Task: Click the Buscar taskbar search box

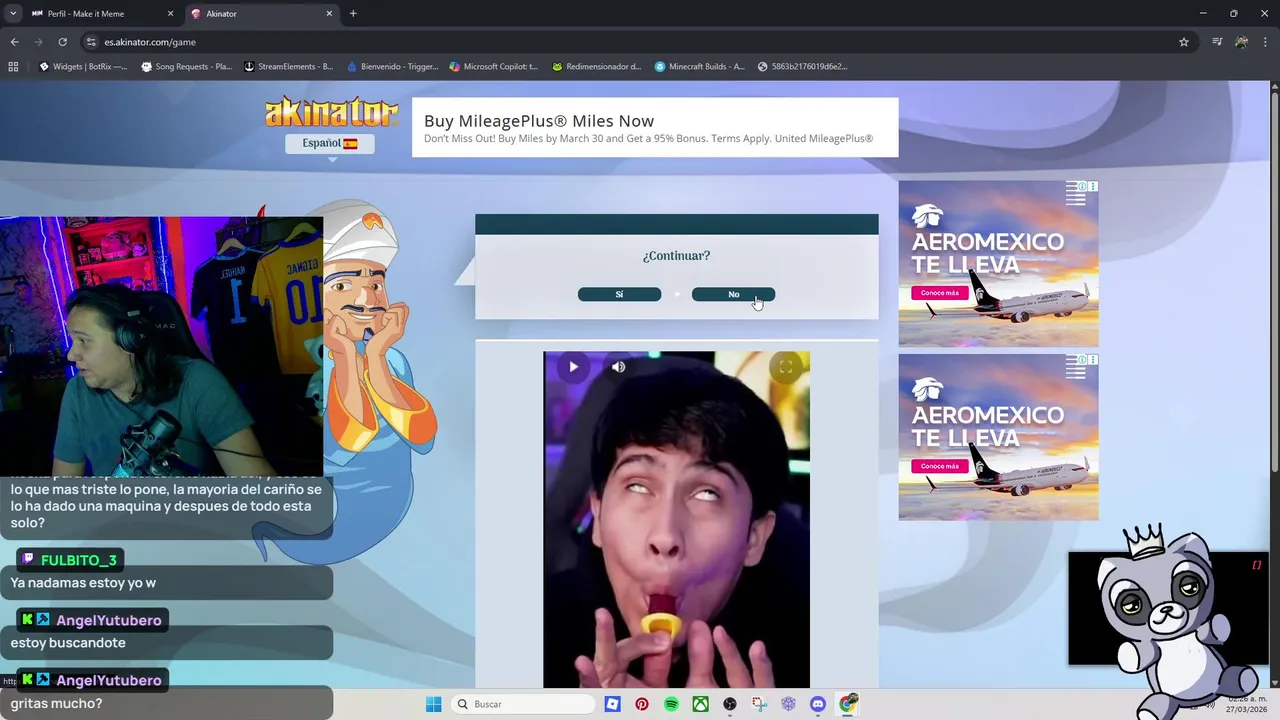Action: [523, 704]
